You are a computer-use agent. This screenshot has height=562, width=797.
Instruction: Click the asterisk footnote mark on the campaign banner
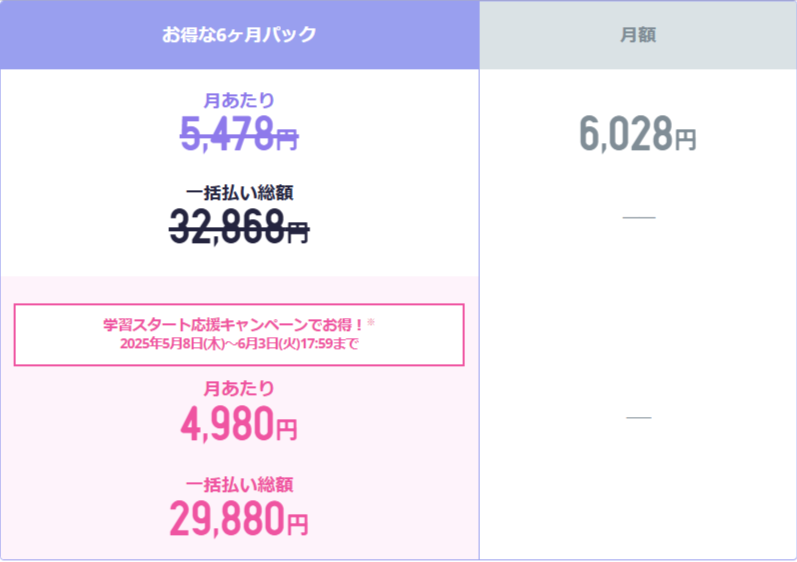(371, 322)
